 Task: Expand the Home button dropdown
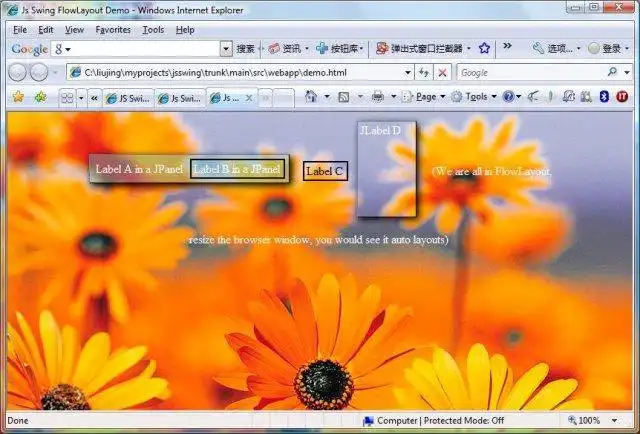coord(327,97)
